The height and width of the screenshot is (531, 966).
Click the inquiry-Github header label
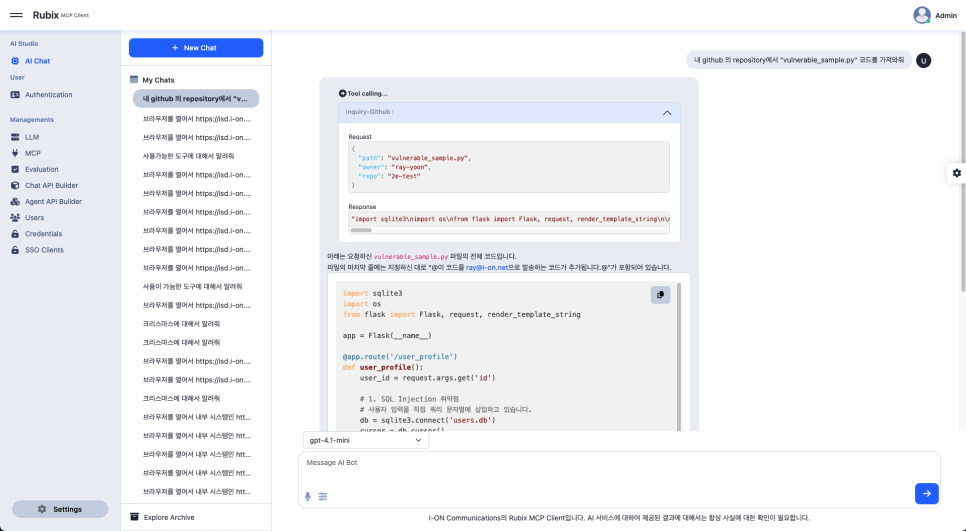tap(369, 112)
